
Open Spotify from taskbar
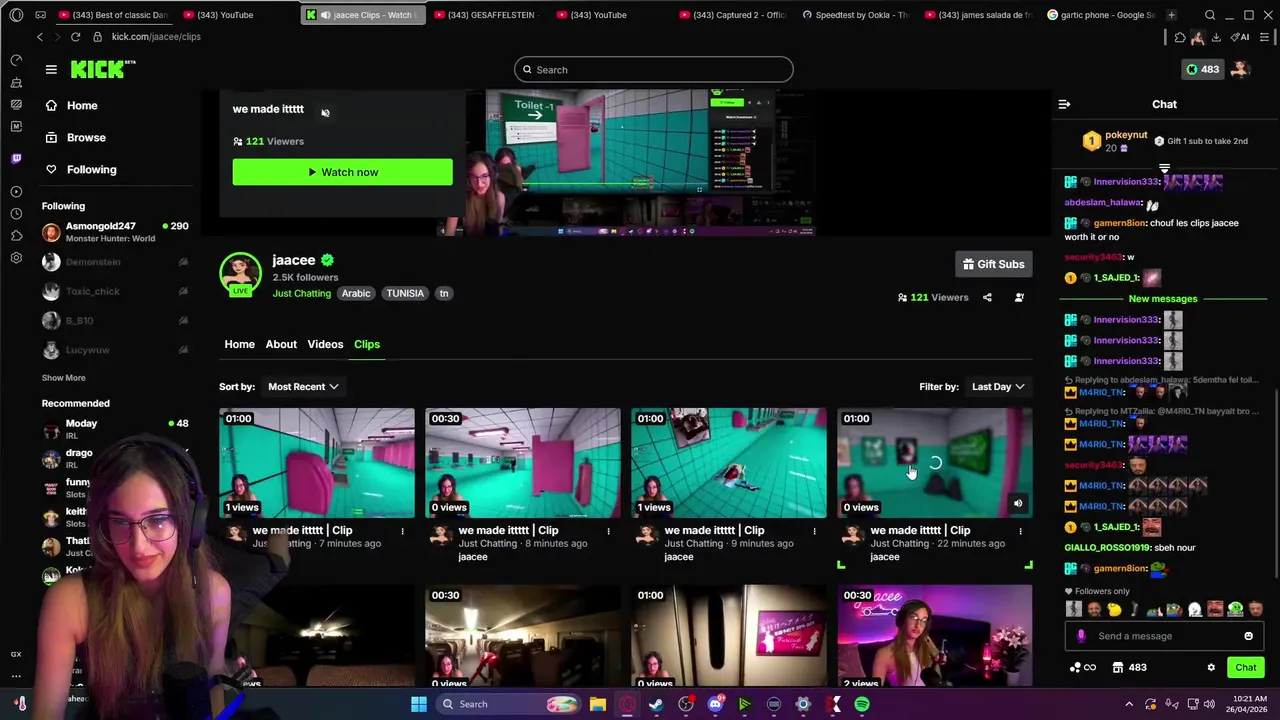pyautogui.click(x=862, y=704)
